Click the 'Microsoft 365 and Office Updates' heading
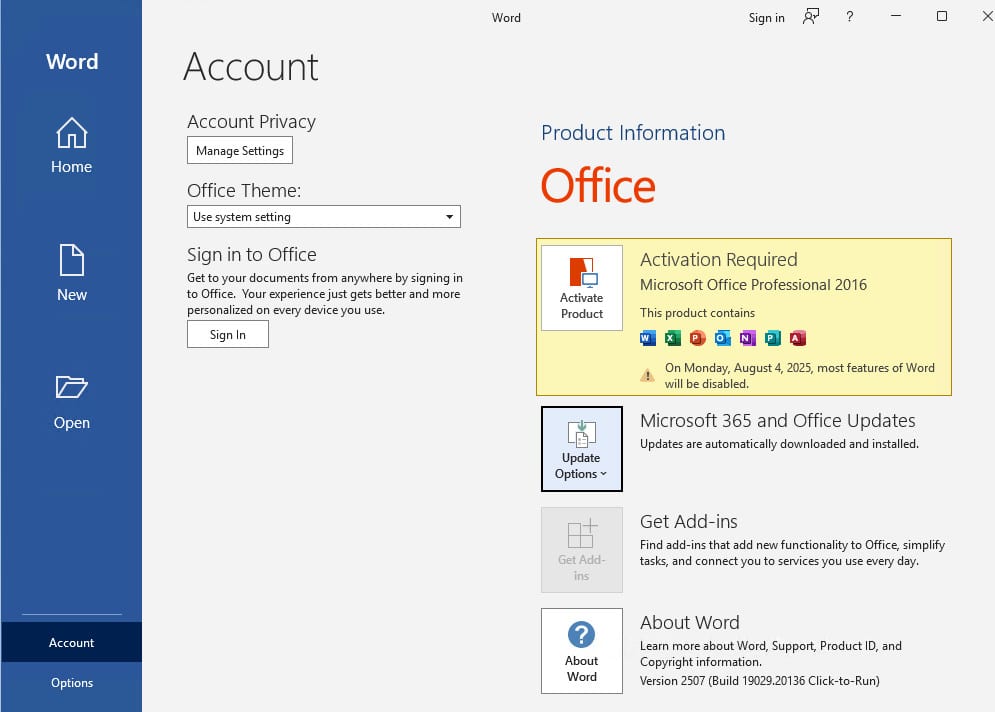 click(777, 421)
